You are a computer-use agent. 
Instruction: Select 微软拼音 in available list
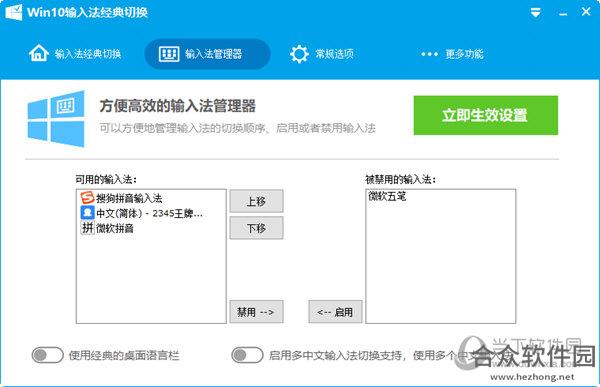pos(151,228)
